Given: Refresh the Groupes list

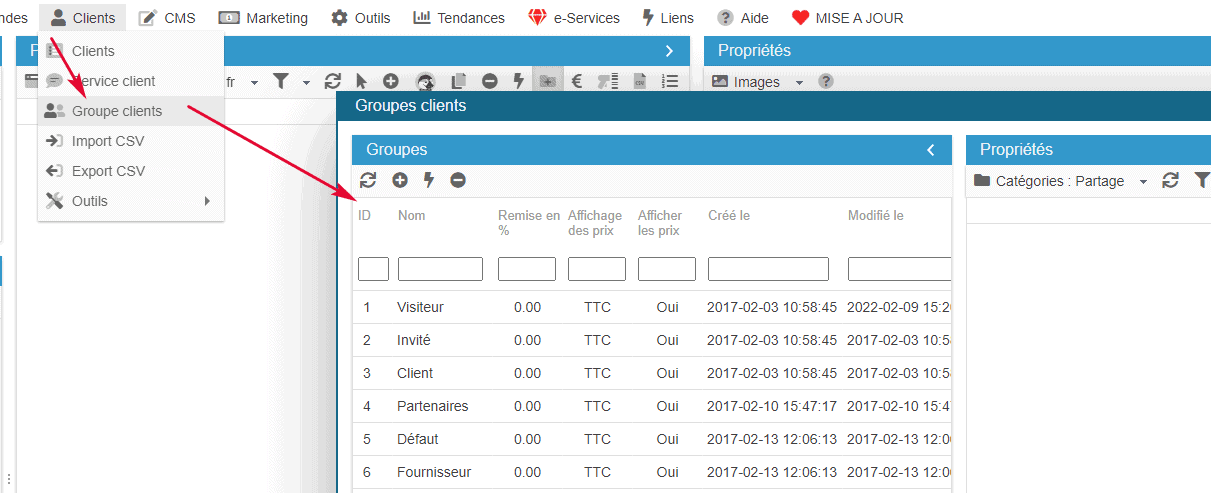Looking at the screenshot, I should point(368,180).
